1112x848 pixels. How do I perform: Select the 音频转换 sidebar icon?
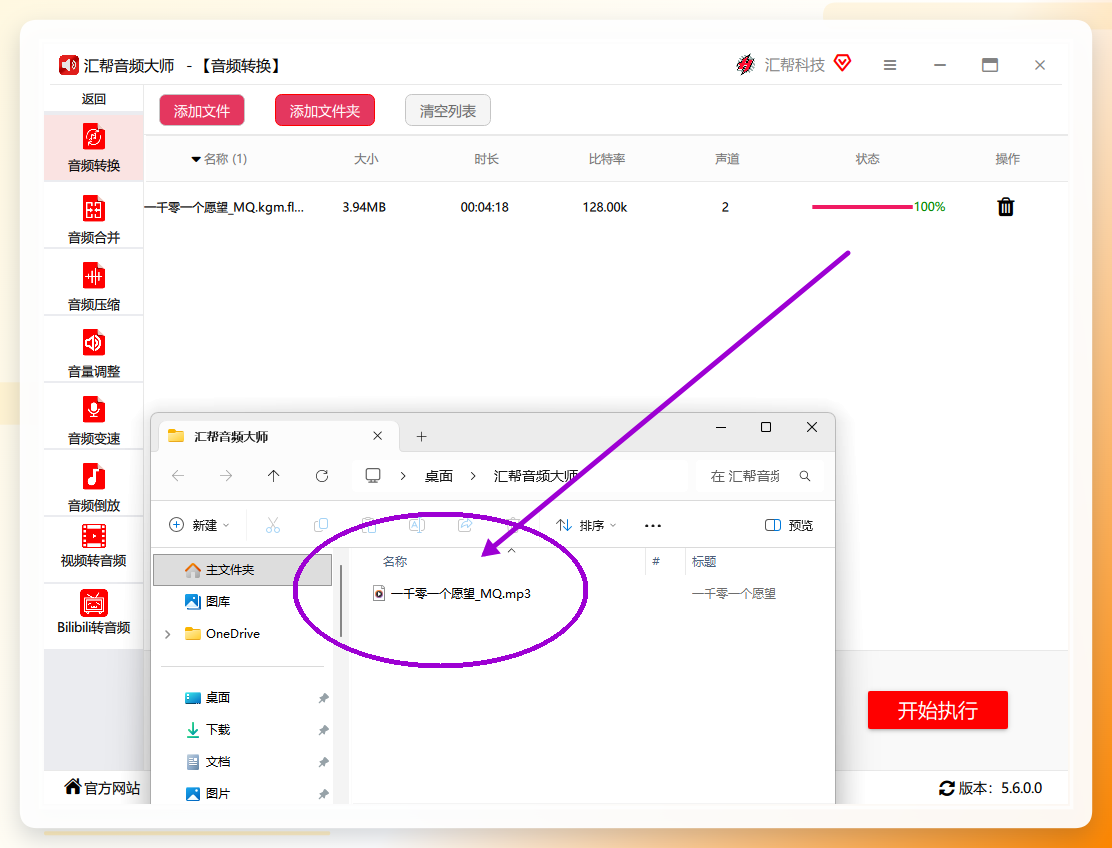click(x=94, y=137)
